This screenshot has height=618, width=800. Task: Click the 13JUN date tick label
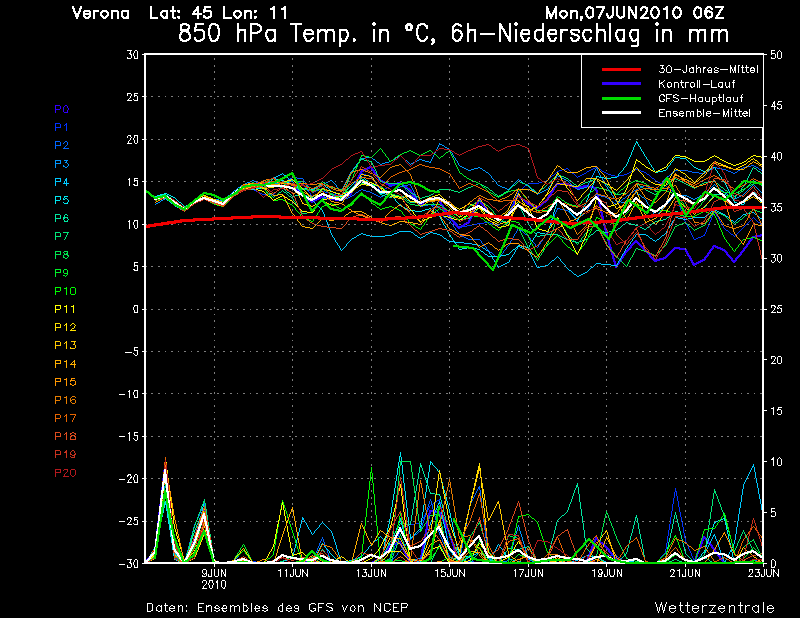(x=371, y=574)
